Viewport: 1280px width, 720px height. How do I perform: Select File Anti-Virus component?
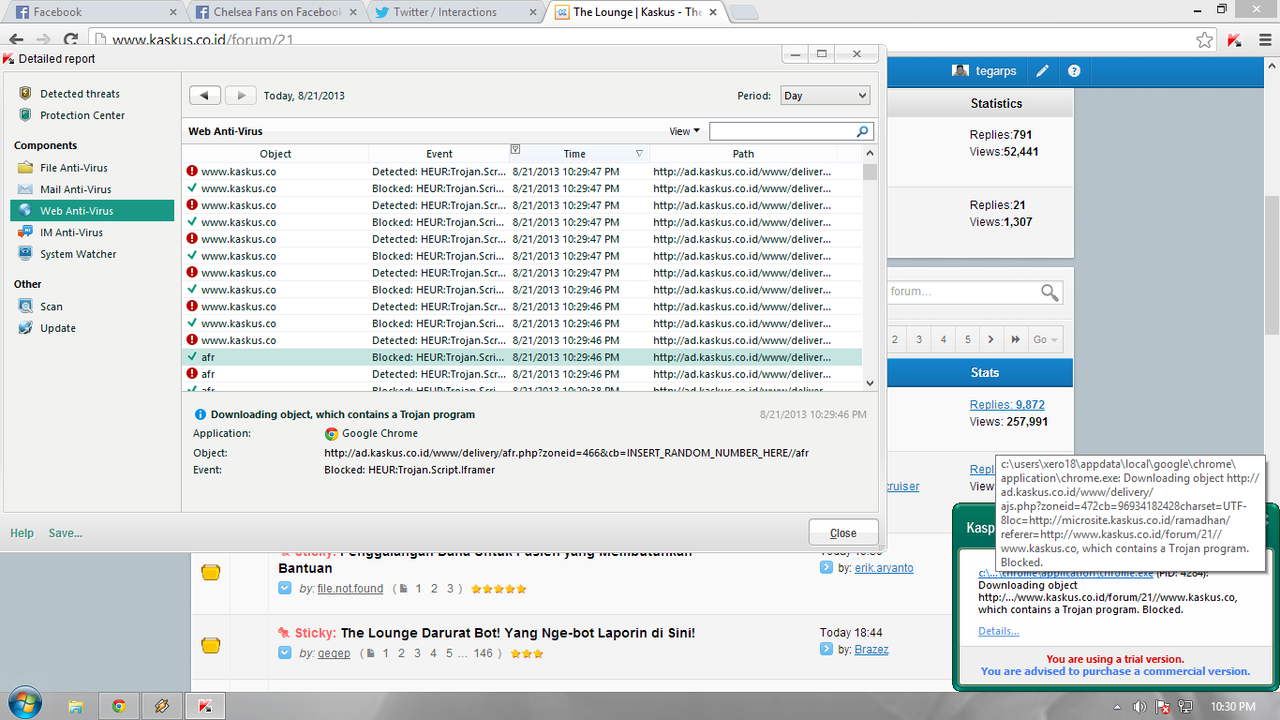73,168
